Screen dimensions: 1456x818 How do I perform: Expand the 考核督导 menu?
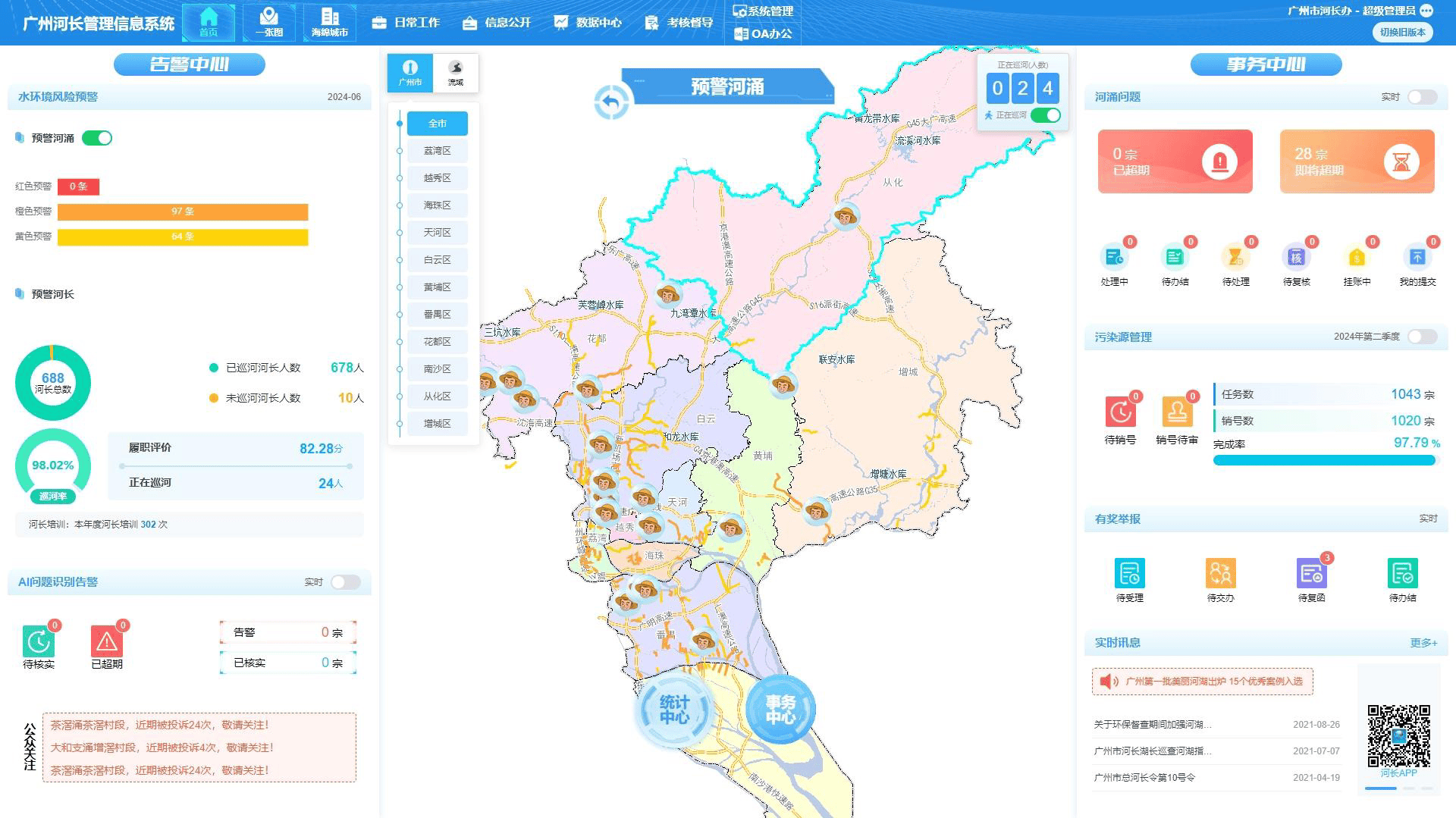(679, 23)
